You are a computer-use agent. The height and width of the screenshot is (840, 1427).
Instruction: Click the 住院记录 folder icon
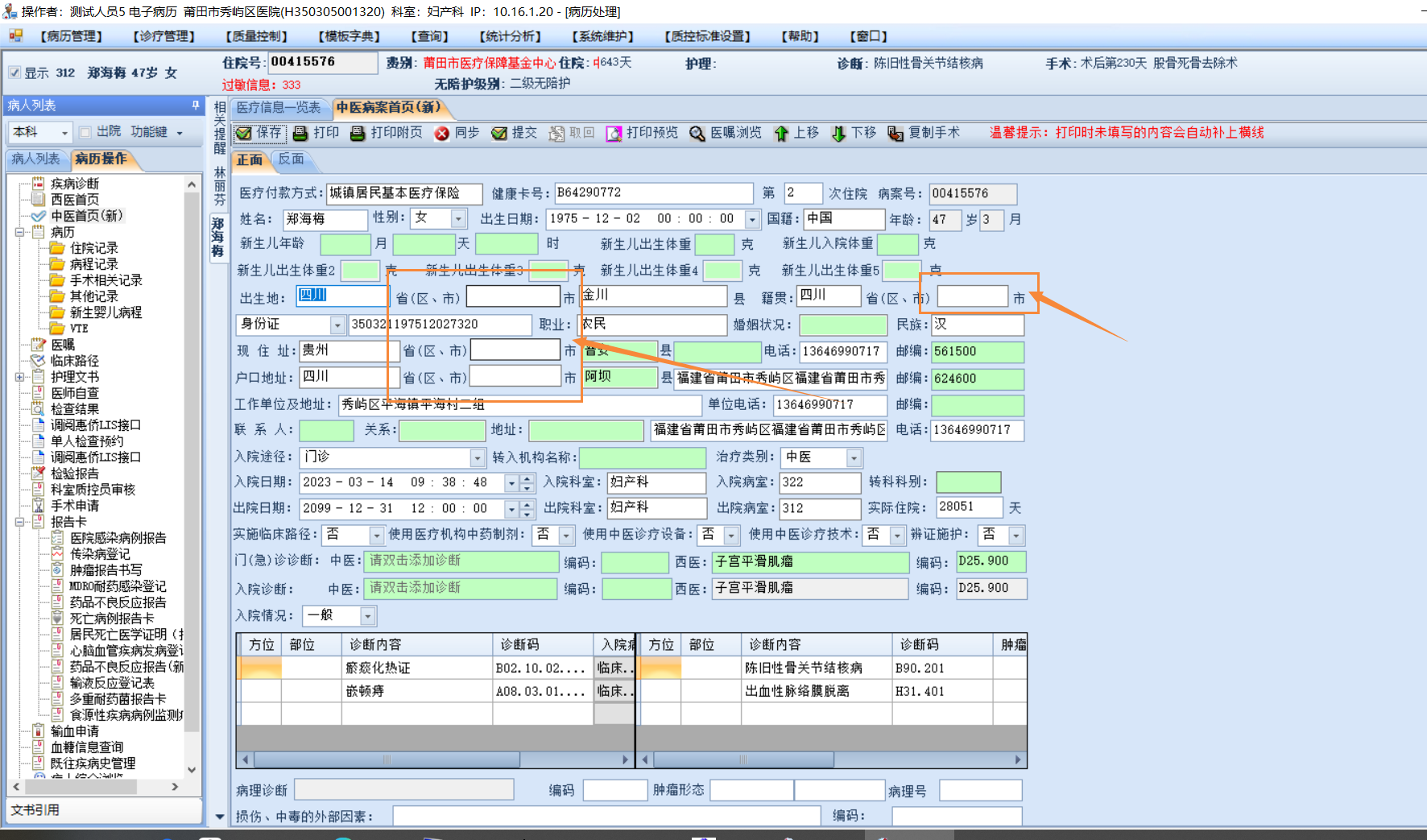(57, 248)
